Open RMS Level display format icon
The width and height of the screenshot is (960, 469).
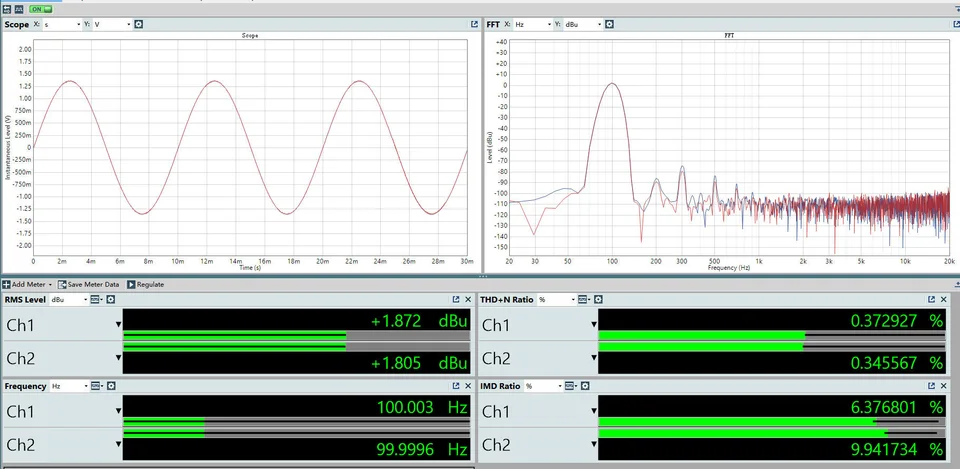pyautogui.click(x=96, y=299)
